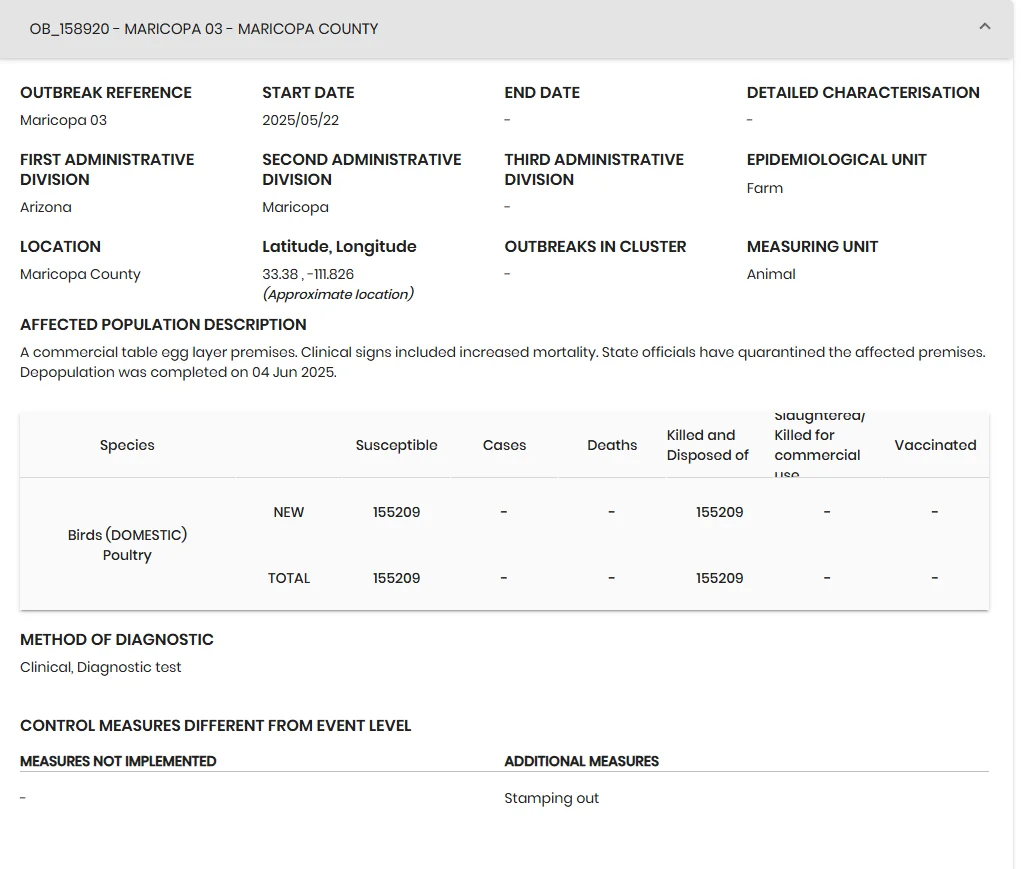1021x869 pixels.
Task: Click the 'OUTBREAKS IN CLUSTER' label
Action: pos(595,247)
